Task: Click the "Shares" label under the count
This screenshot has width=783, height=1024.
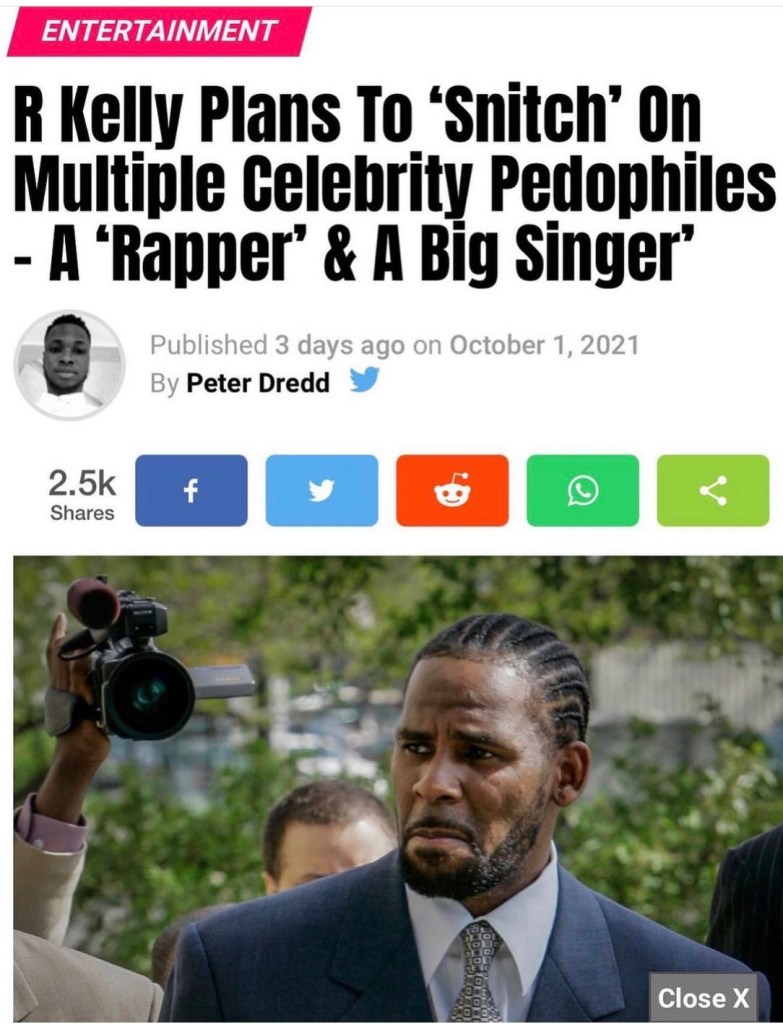Action: point(82,513)
